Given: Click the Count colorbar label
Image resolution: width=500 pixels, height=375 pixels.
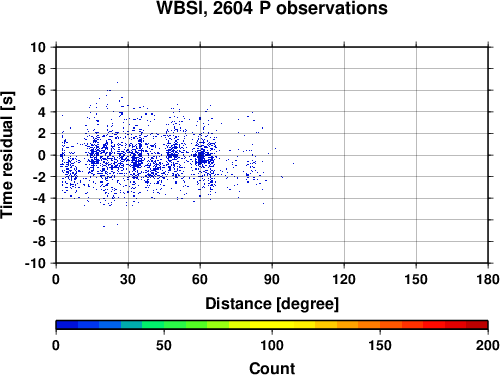Looking at the screenshot, I should 272,368.
